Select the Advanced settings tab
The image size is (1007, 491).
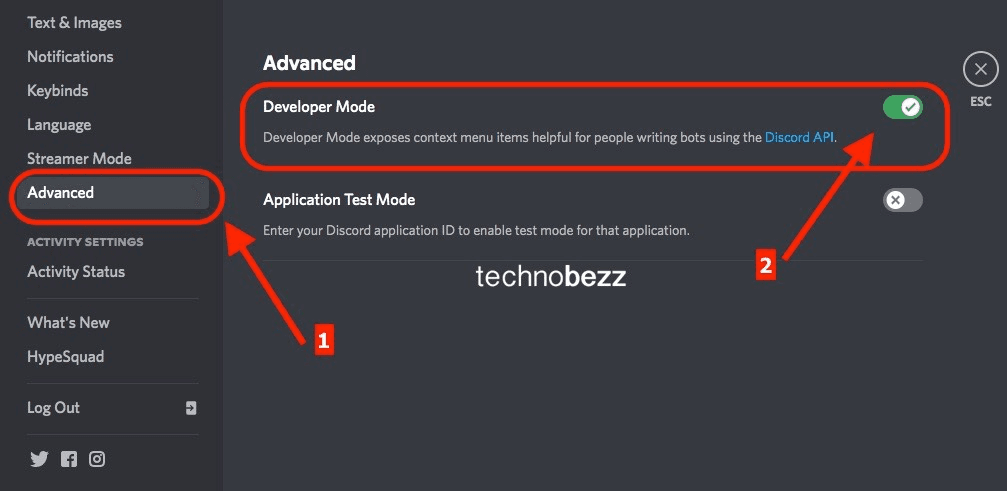coord(61,192)
